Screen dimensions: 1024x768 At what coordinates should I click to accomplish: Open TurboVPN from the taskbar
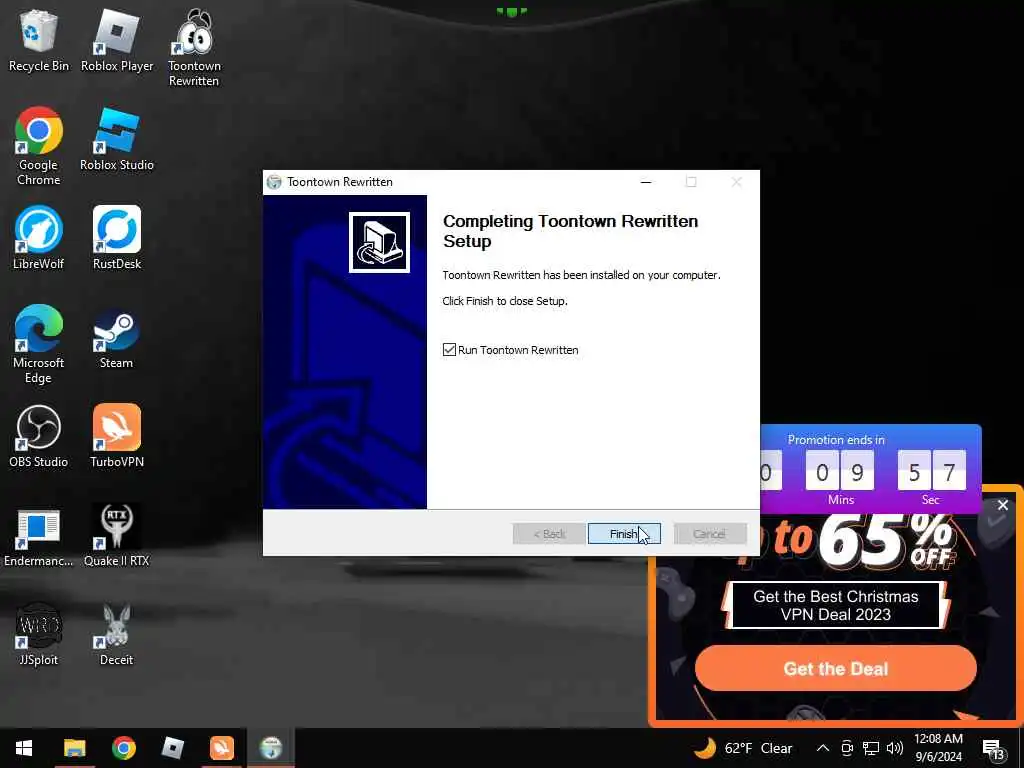pyautogui.click(x=222, y=748)
